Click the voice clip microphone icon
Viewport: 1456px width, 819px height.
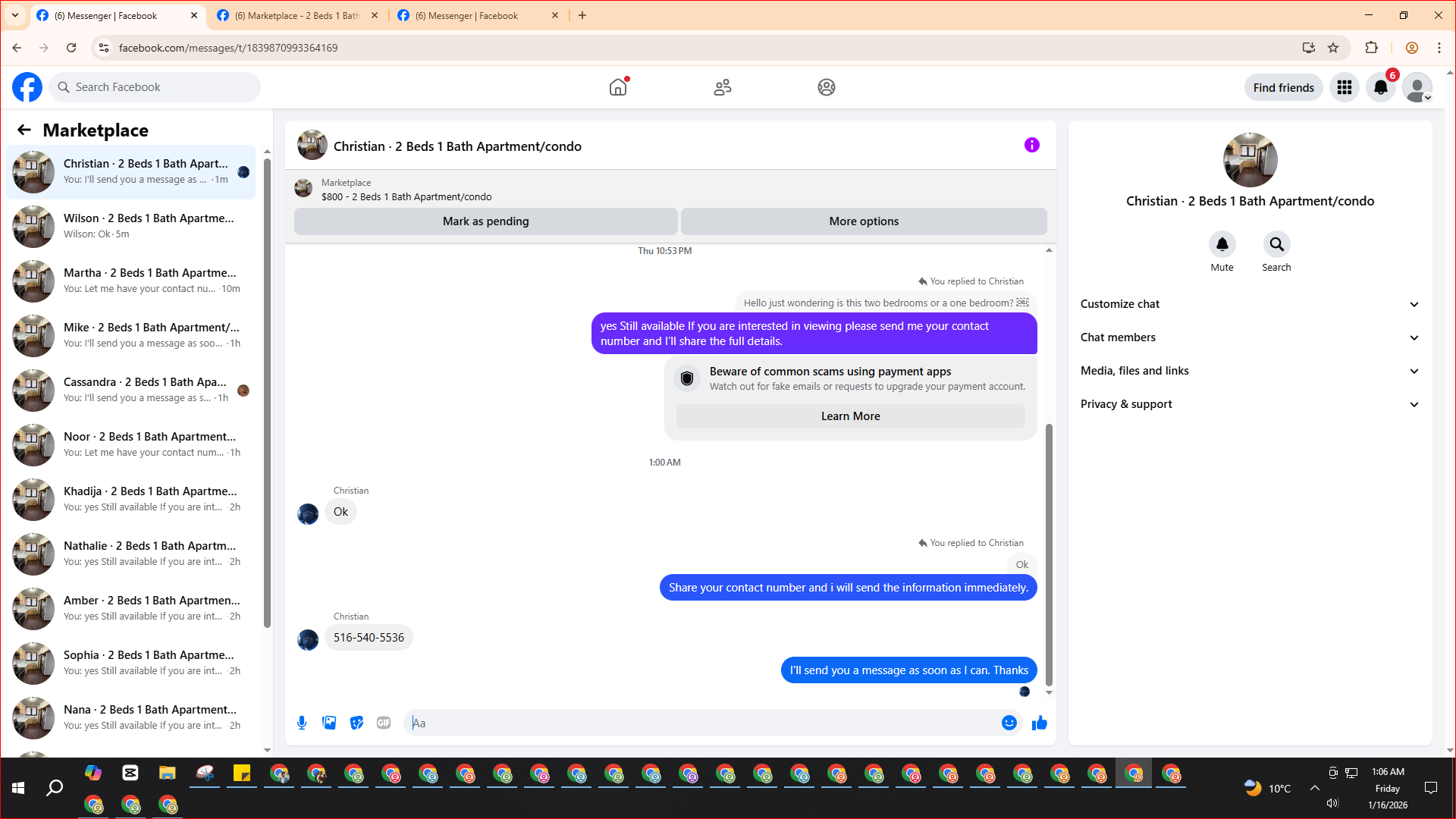point(302,723)
